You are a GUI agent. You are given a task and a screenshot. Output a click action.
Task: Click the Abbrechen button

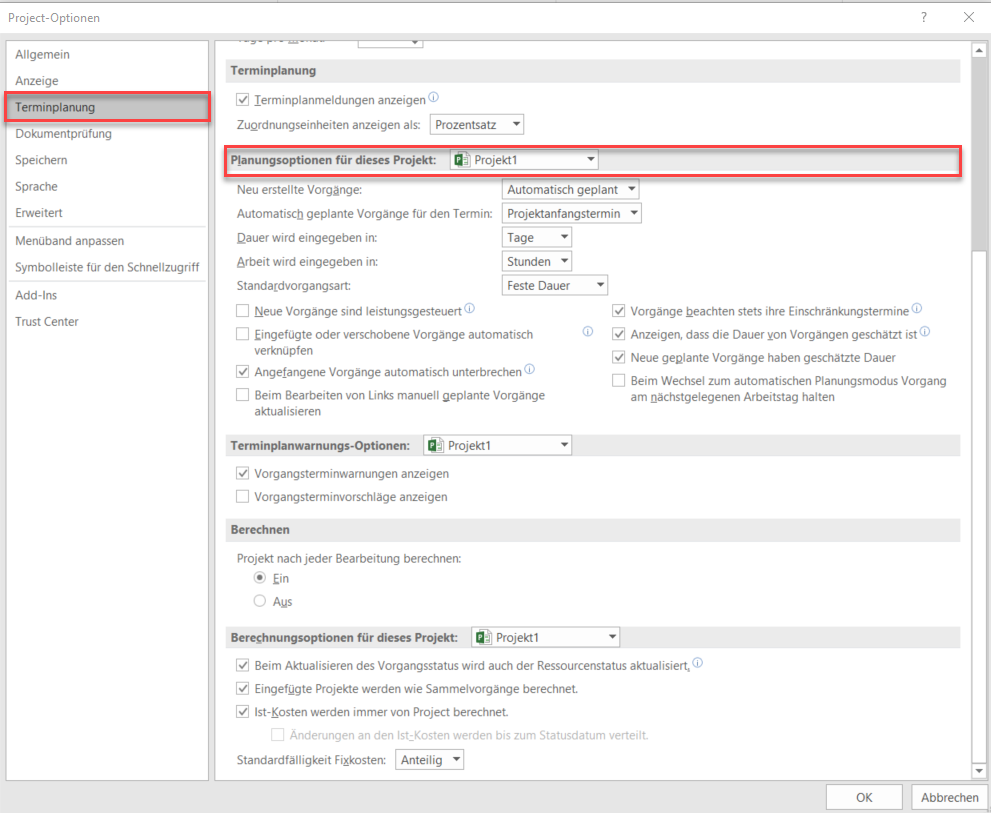[x=949, y=797]
